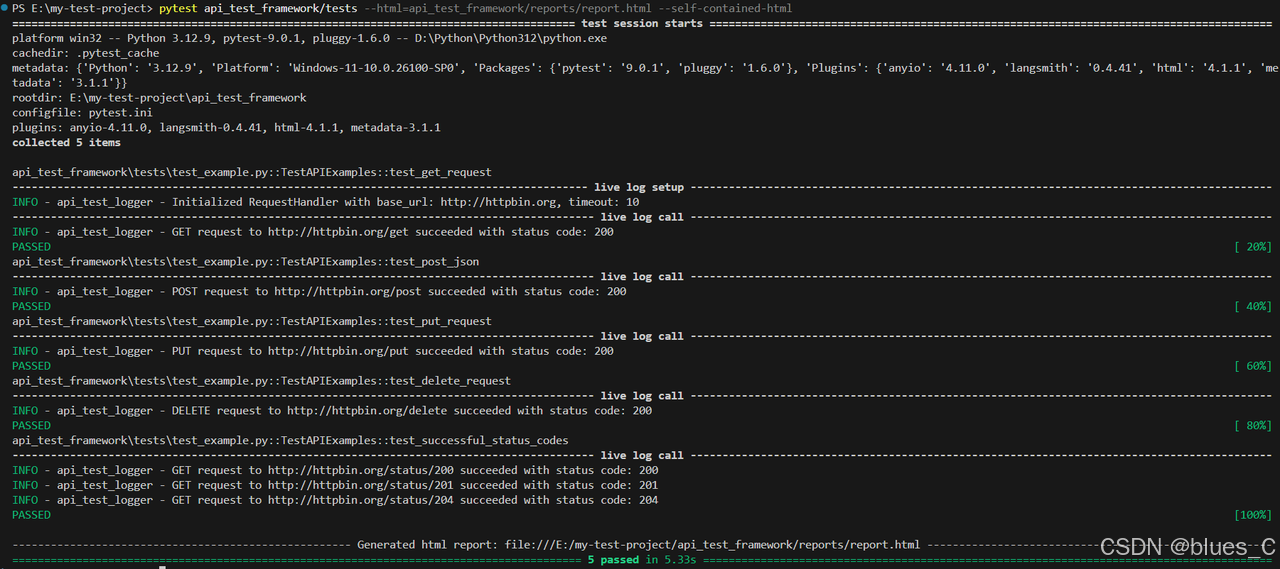Screen dimensions: 1280x569
Task: Click the 'api_test_framework/tests' argument in the command
Action: 281,8
